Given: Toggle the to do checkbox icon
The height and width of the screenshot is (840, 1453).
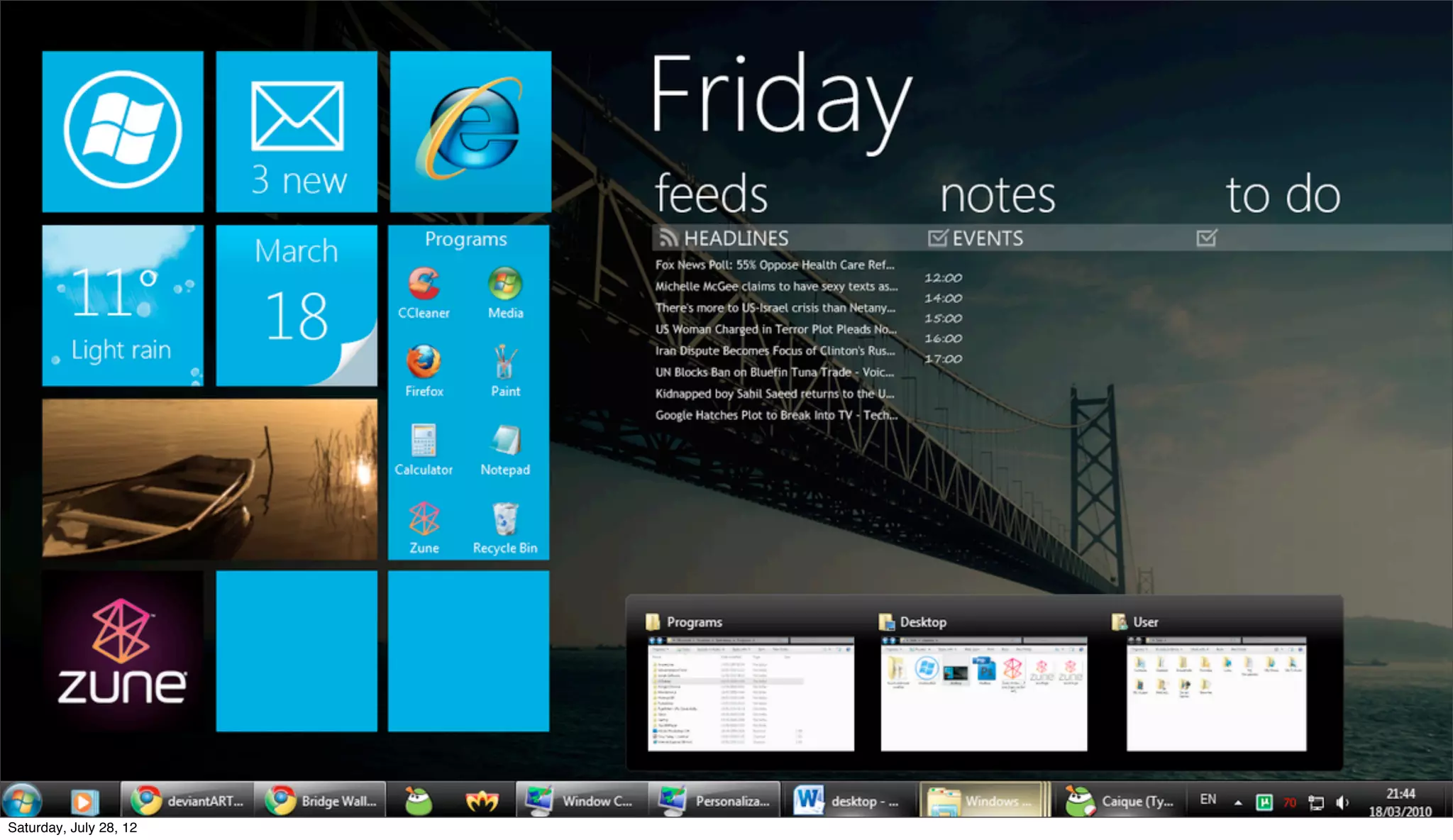Looking at the screenshot, I should coord(1206,238).
